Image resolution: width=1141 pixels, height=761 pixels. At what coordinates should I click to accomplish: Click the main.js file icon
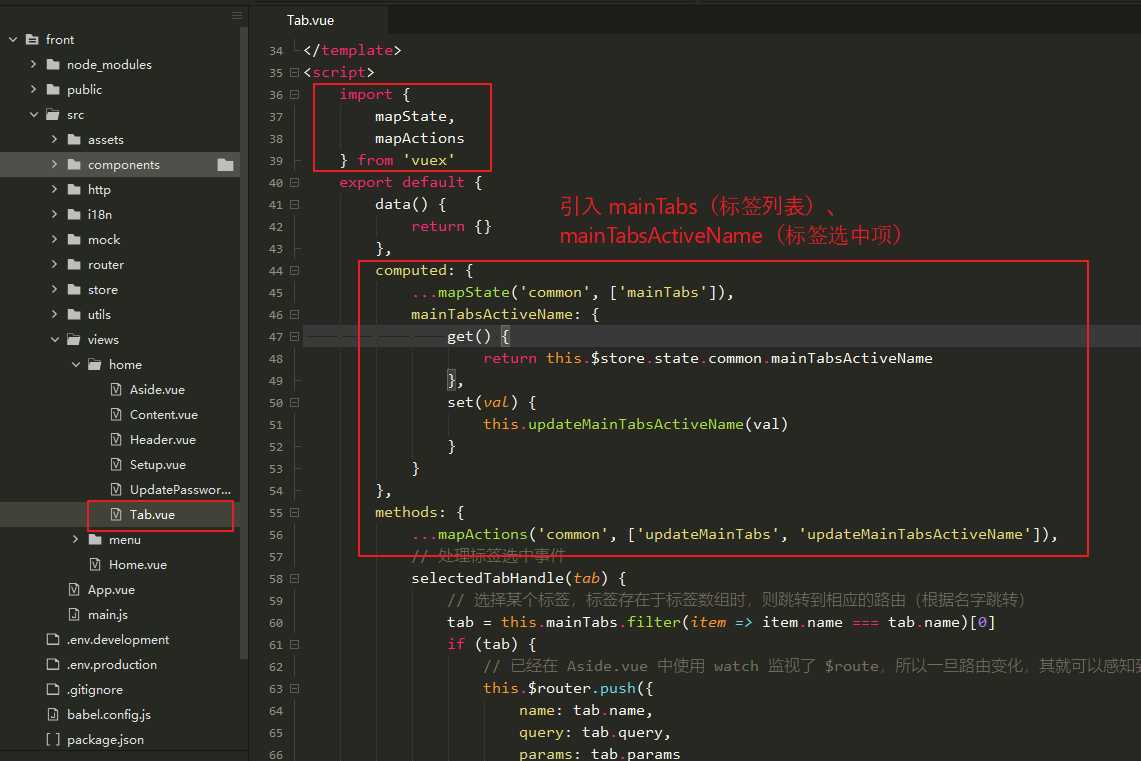click(x=73, y=614)
